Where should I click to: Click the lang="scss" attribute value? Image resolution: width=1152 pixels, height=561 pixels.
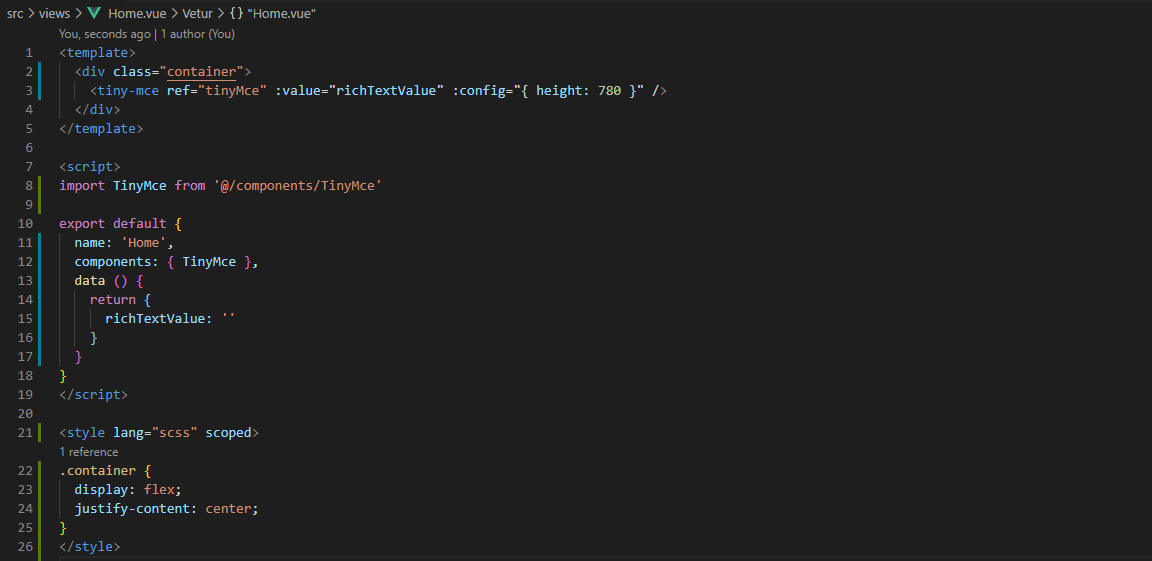(x=175, y=432)
